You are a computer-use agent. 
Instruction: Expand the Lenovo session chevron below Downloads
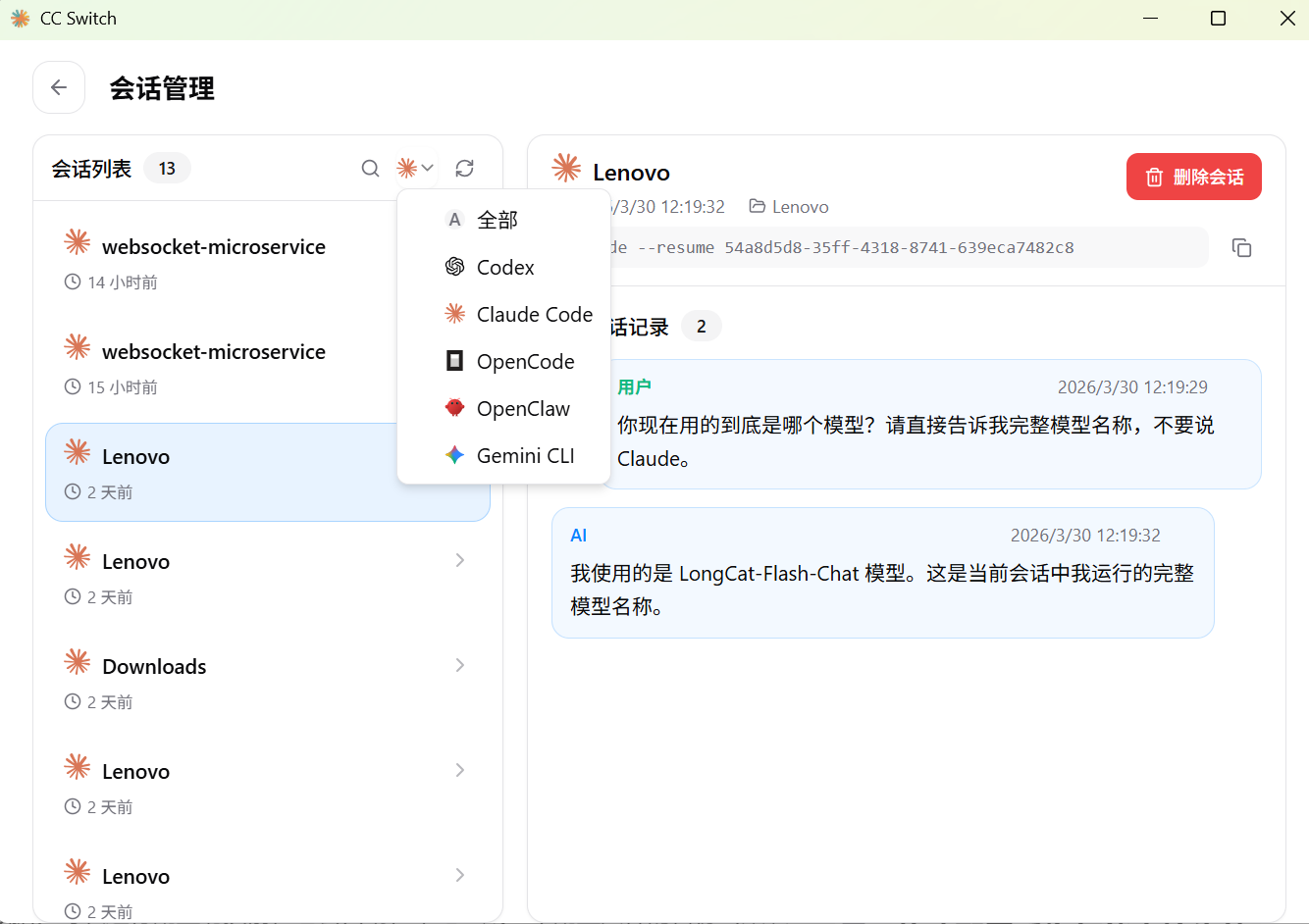[460, 770]
